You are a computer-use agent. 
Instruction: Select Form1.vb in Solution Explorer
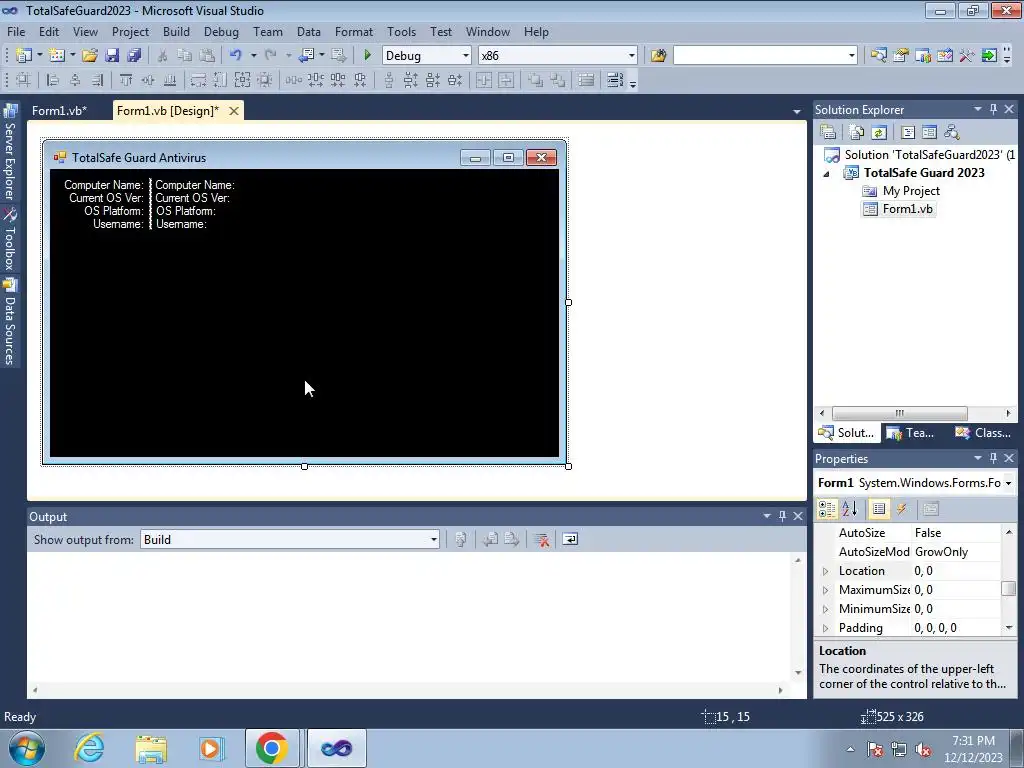coord(907,209)
